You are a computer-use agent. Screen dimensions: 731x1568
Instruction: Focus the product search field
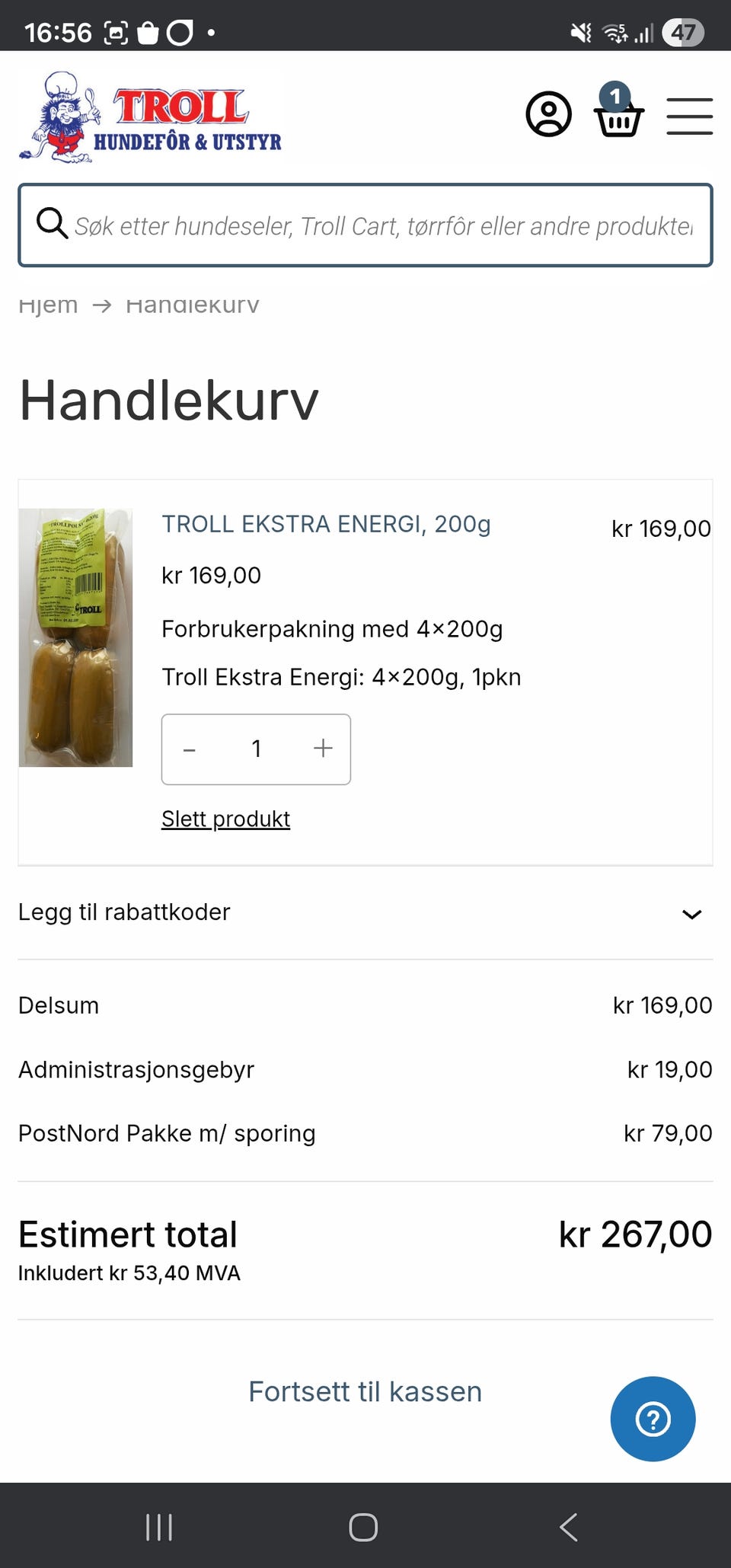(x=384, y=225)
